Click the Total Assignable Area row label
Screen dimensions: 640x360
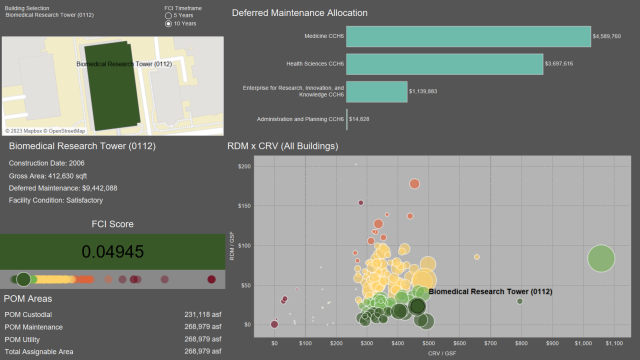click(39, 352)
